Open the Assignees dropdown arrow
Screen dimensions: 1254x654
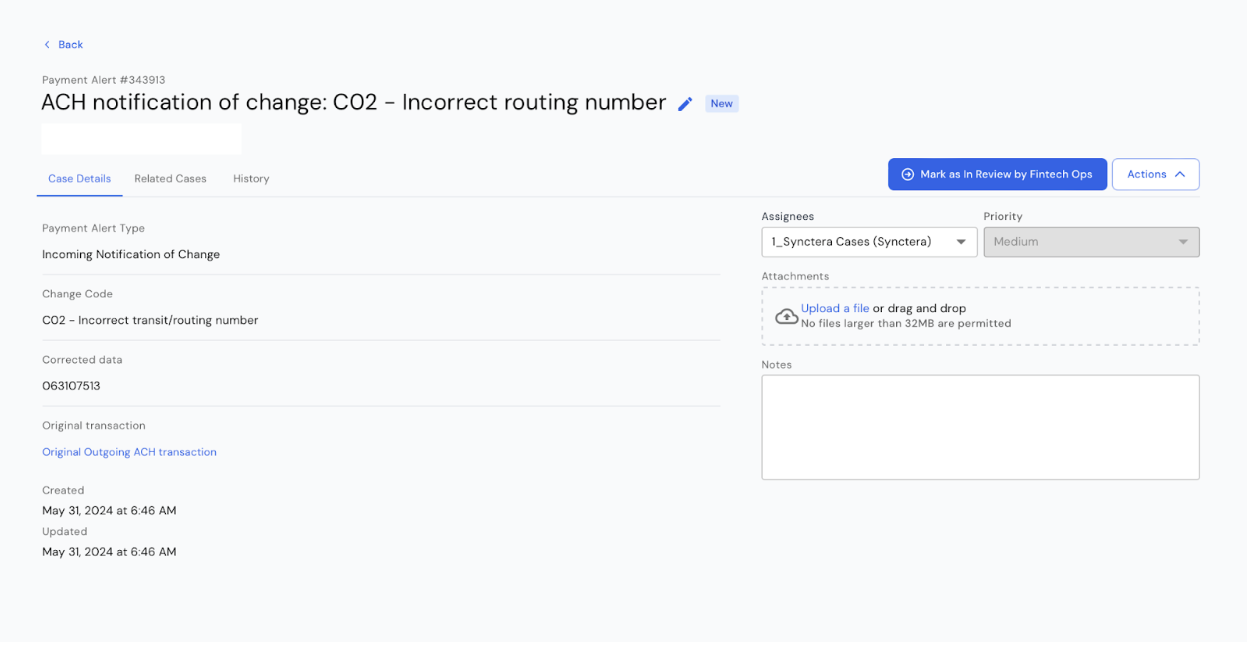point(961,242)
